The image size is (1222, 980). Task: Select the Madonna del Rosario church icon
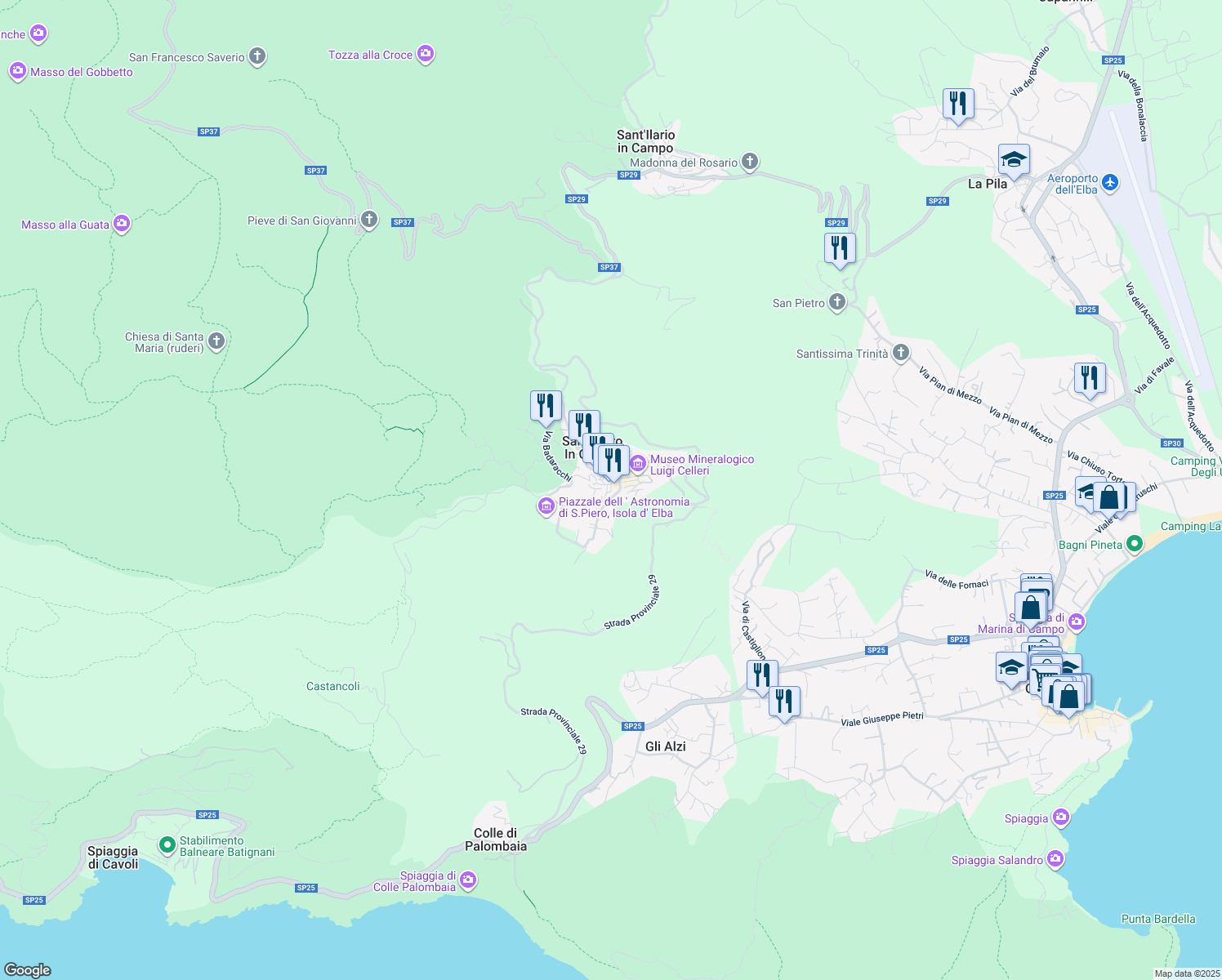pos(749,163)
